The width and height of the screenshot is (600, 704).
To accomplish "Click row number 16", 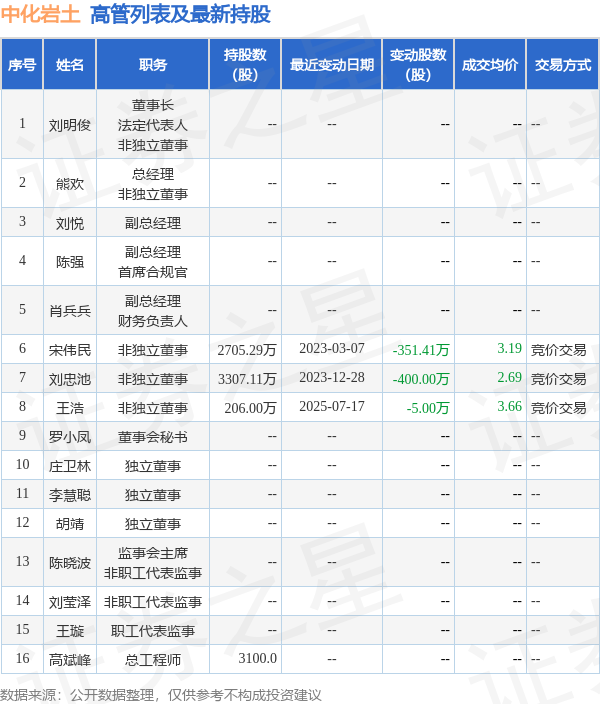I will pyautogui.click(x=22, y=658).
